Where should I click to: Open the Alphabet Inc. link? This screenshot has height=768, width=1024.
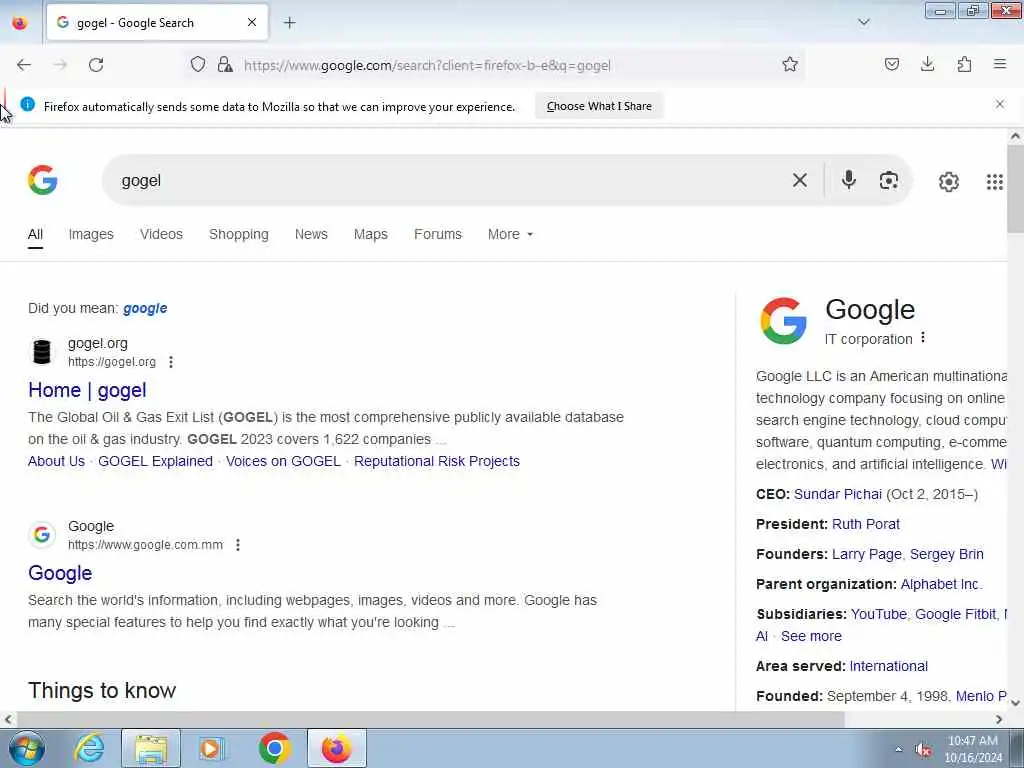click(x=941, y=584)
